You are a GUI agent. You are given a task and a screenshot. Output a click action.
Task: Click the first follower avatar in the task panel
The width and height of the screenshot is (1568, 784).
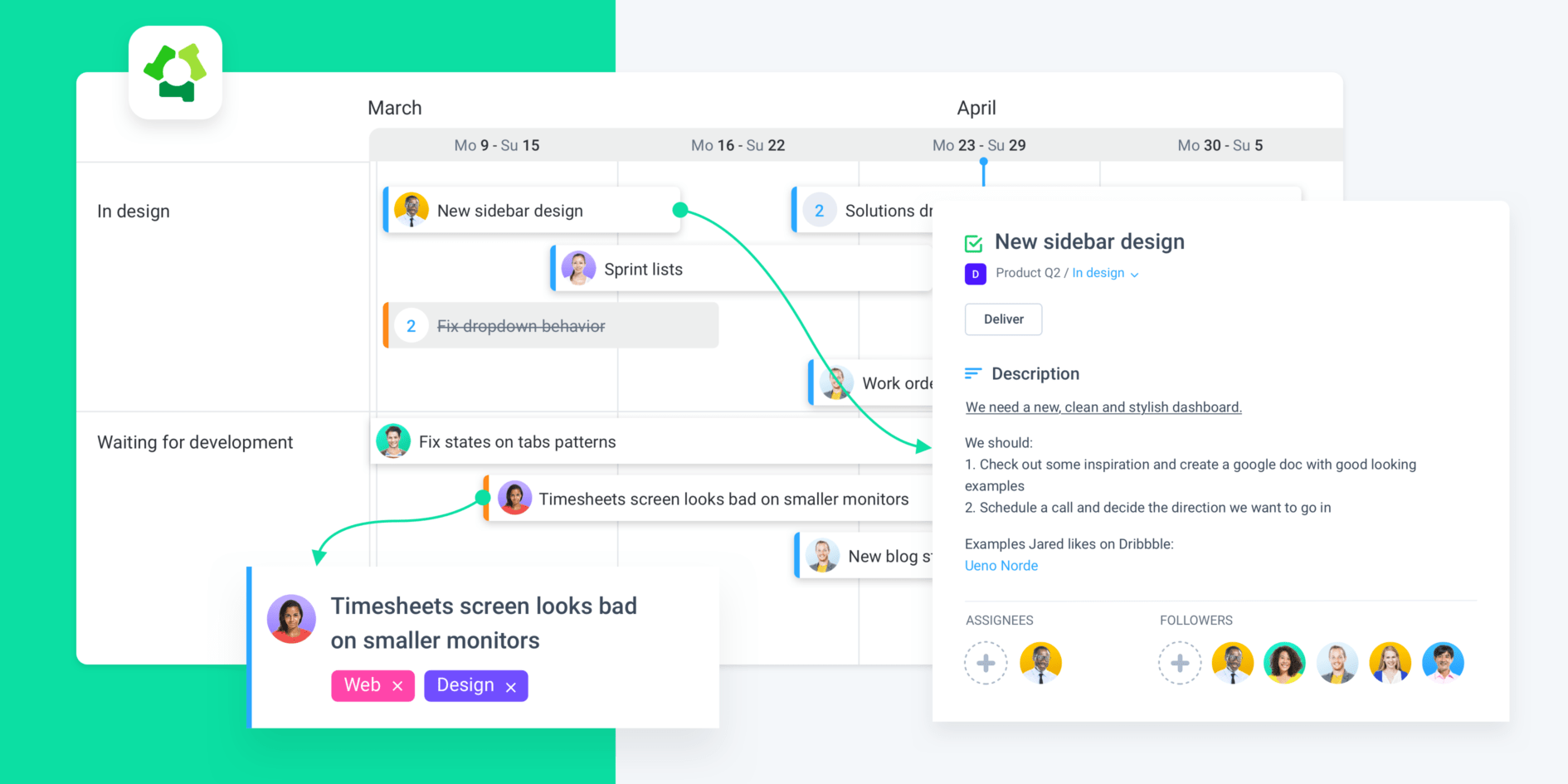click(x=1232, y=663)
